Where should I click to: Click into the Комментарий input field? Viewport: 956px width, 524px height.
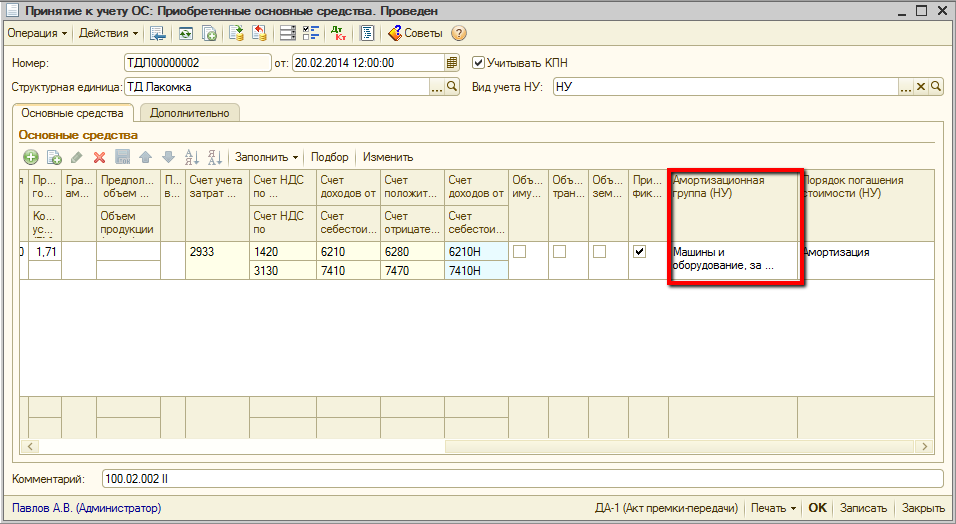(520, 479)
